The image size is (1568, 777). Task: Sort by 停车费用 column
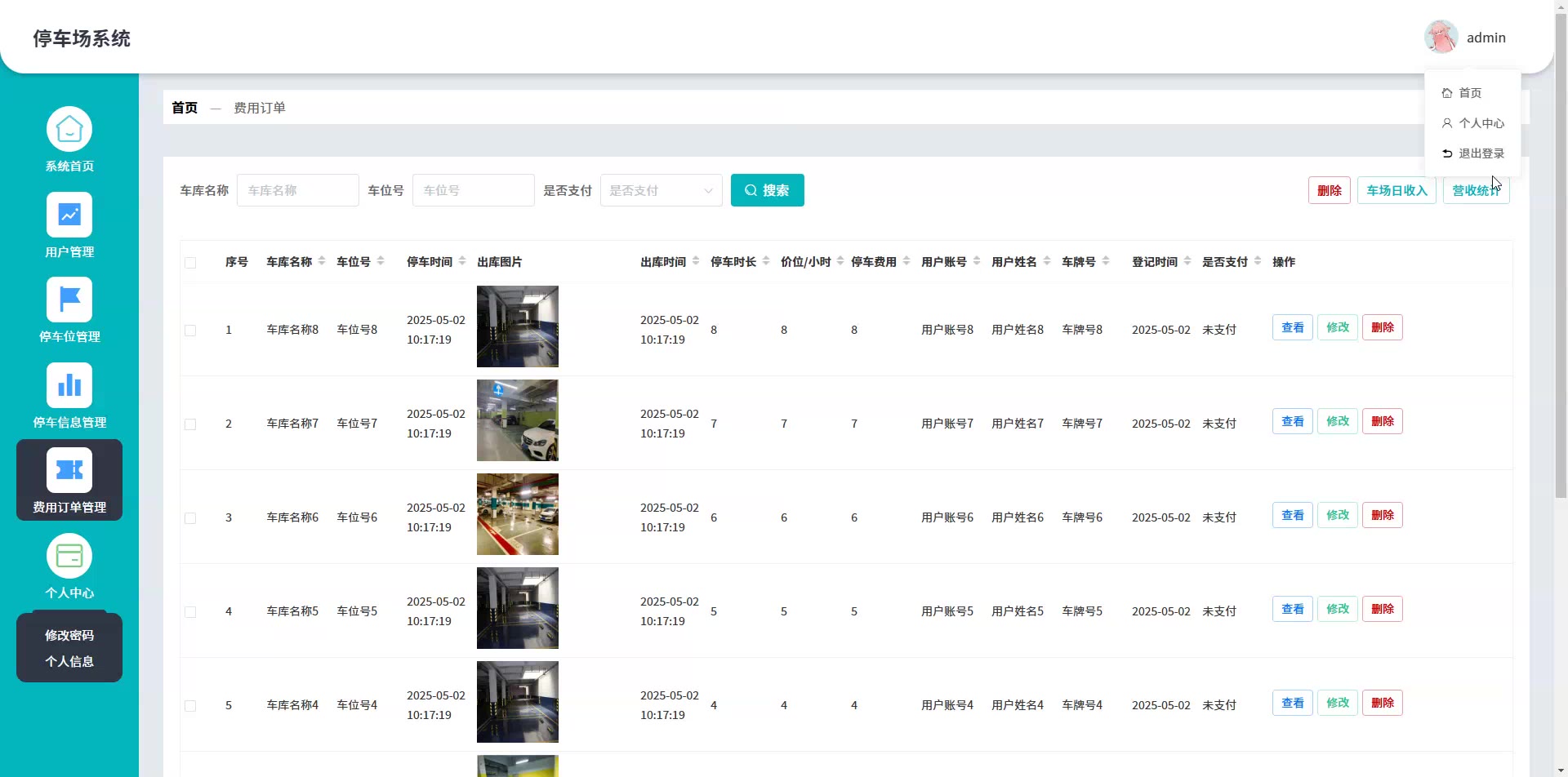[x=906, y=261]
